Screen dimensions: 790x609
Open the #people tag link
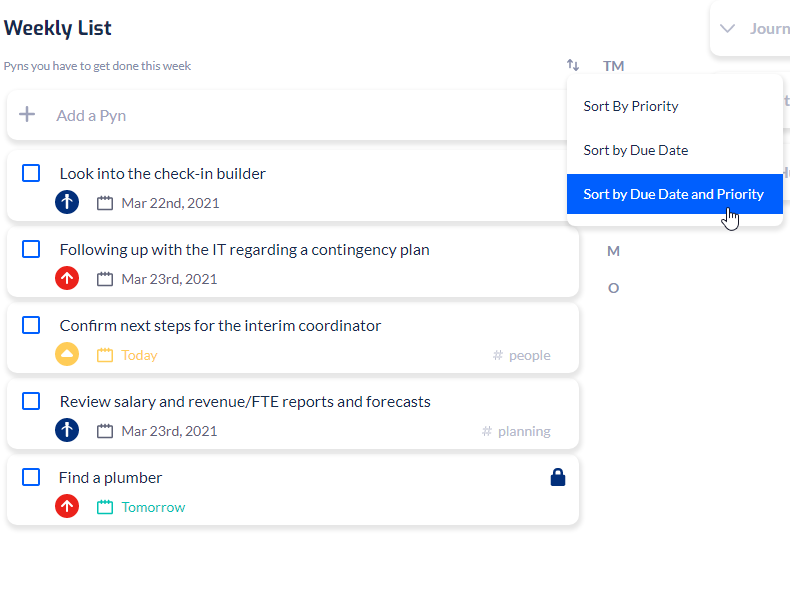point(521,355)
